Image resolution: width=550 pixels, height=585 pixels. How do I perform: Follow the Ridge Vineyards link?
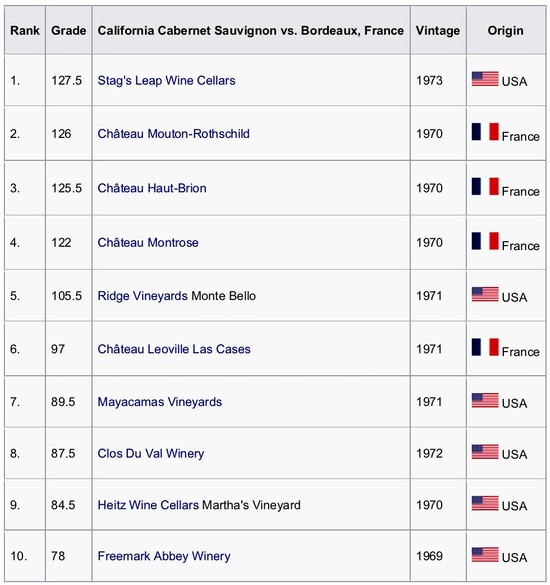pos(143,296)
